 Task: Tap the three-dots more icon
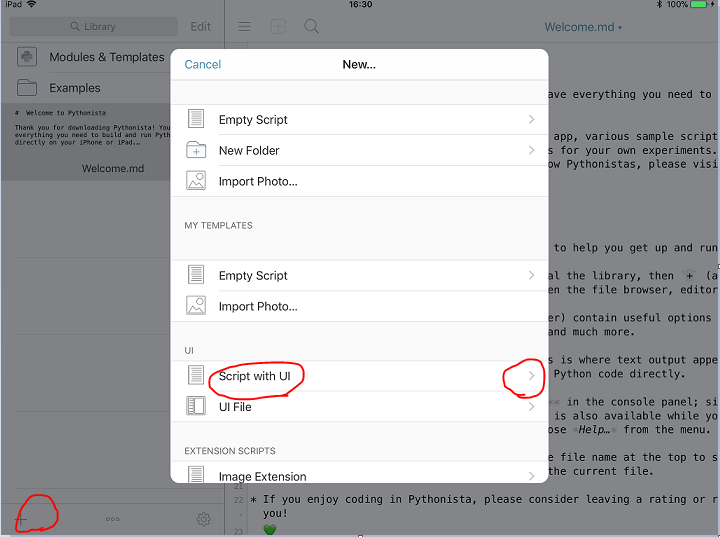[x=112, y=519]
